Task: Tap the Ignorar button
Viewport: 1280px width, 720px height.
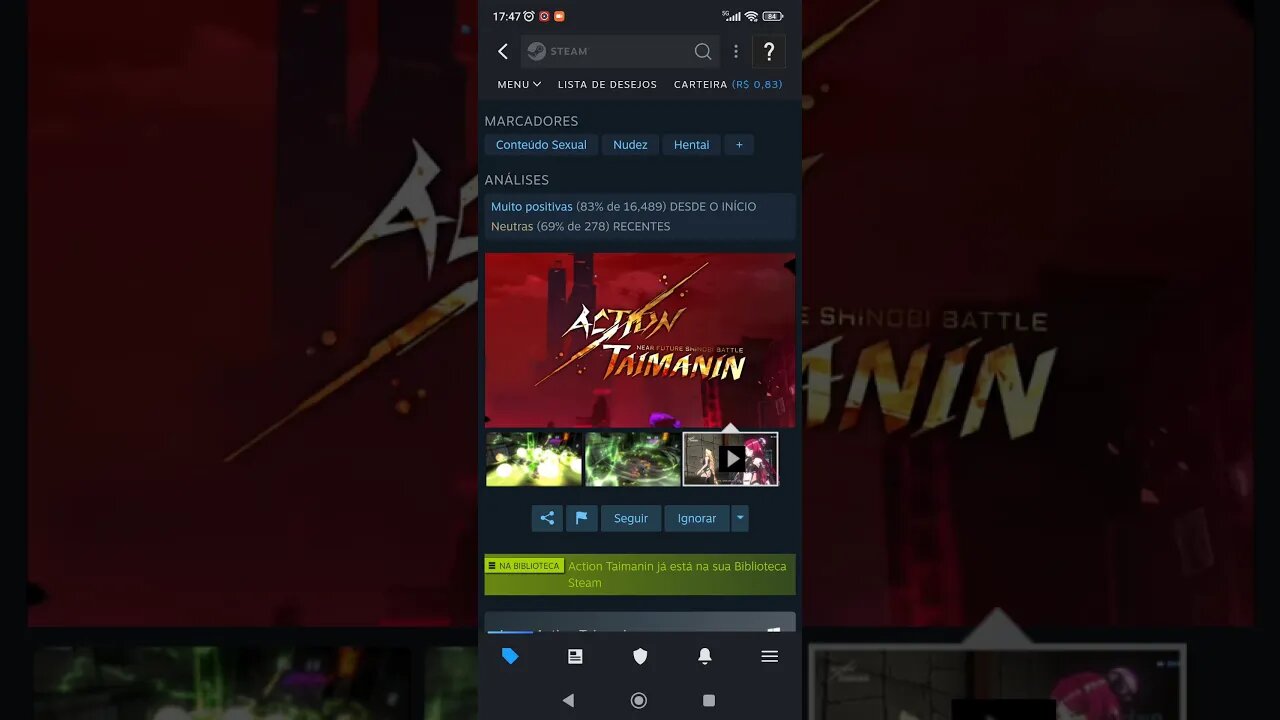Action: click(697, 518)
